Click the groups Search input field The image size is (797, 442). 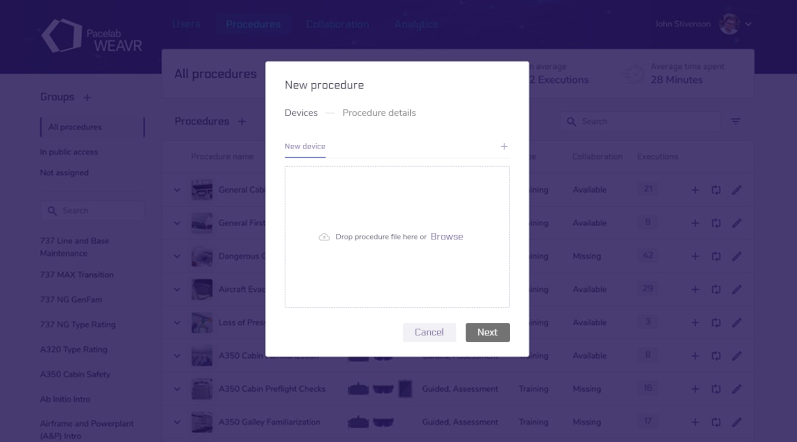[92, 211]
